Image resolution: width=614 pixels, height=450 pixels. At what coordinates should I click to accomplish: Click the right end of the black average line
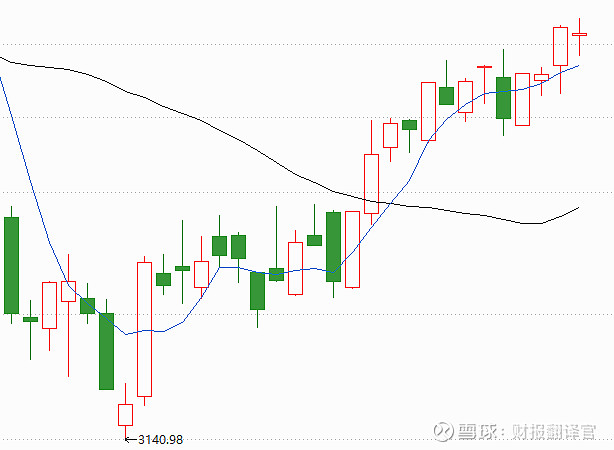coord(577,208)
